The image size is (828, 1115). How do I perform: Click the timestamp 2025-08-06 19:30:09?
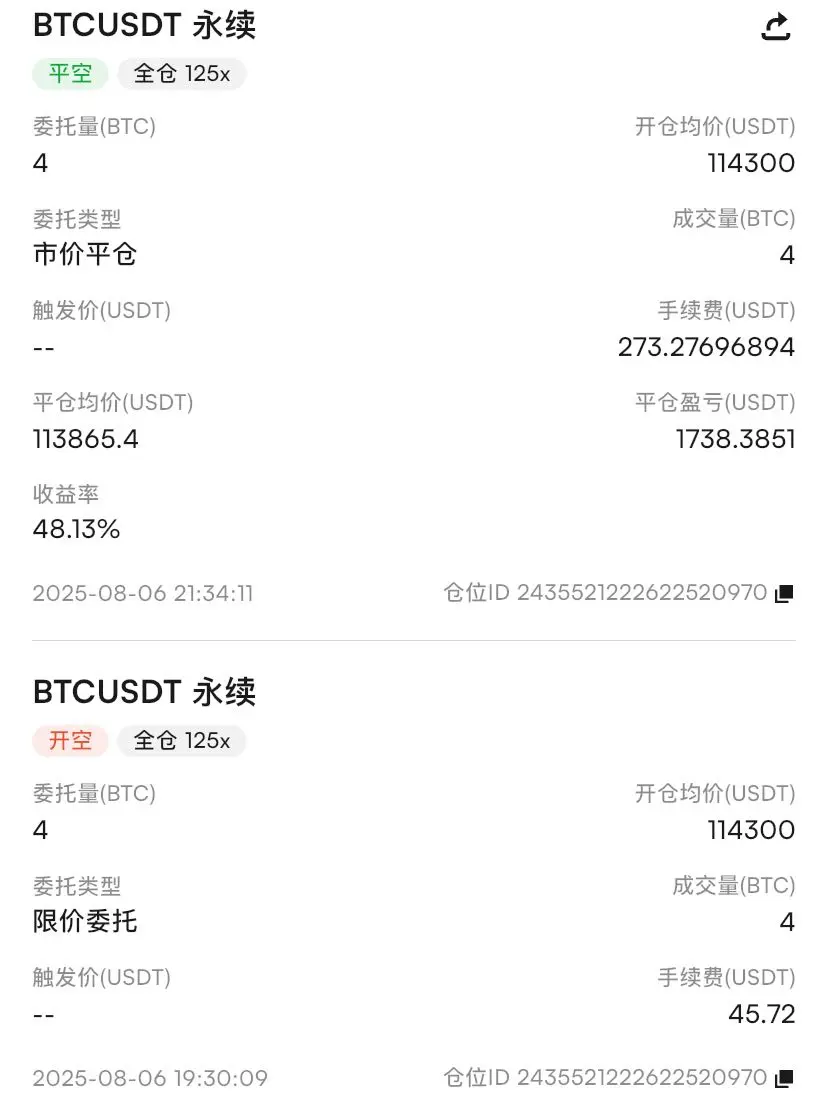coord(150,1078)
